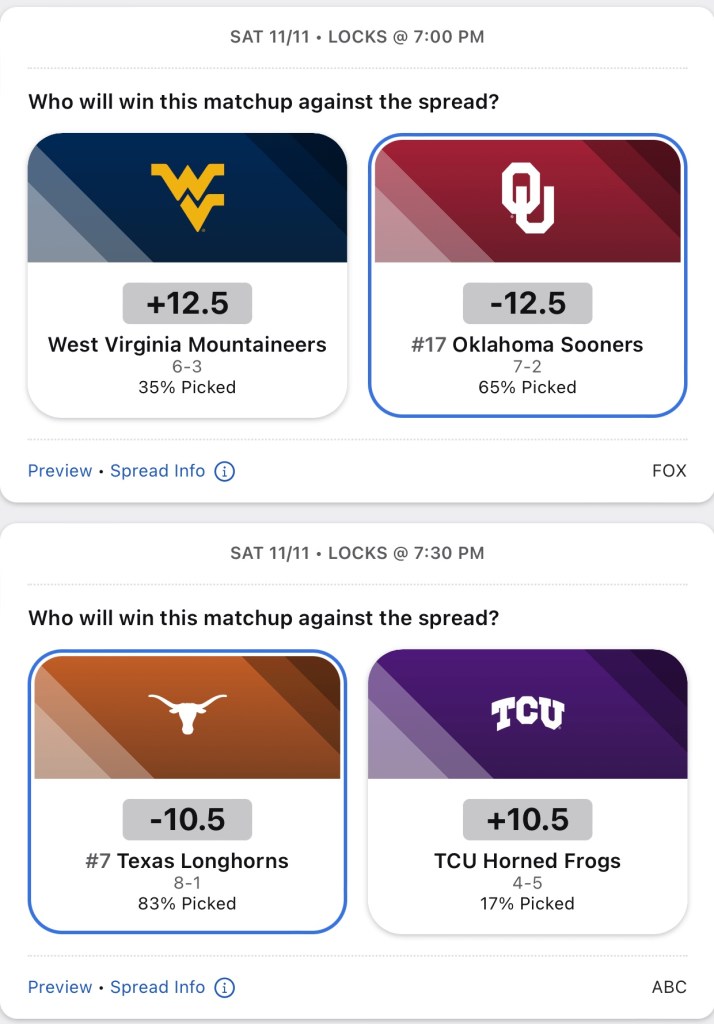
Task: Click the FOX network label
Action: click(x=669, y=470)
